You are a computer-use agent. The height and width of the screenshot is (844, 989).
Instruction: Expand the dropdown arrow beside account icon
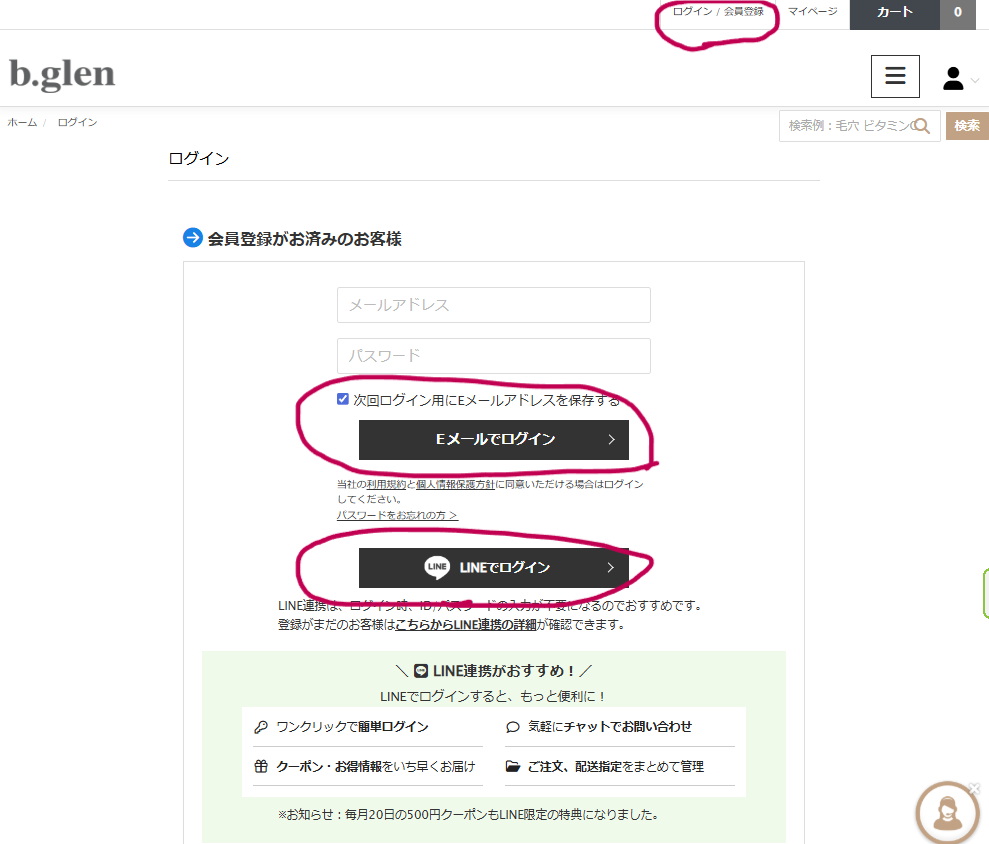click(975, 80)
